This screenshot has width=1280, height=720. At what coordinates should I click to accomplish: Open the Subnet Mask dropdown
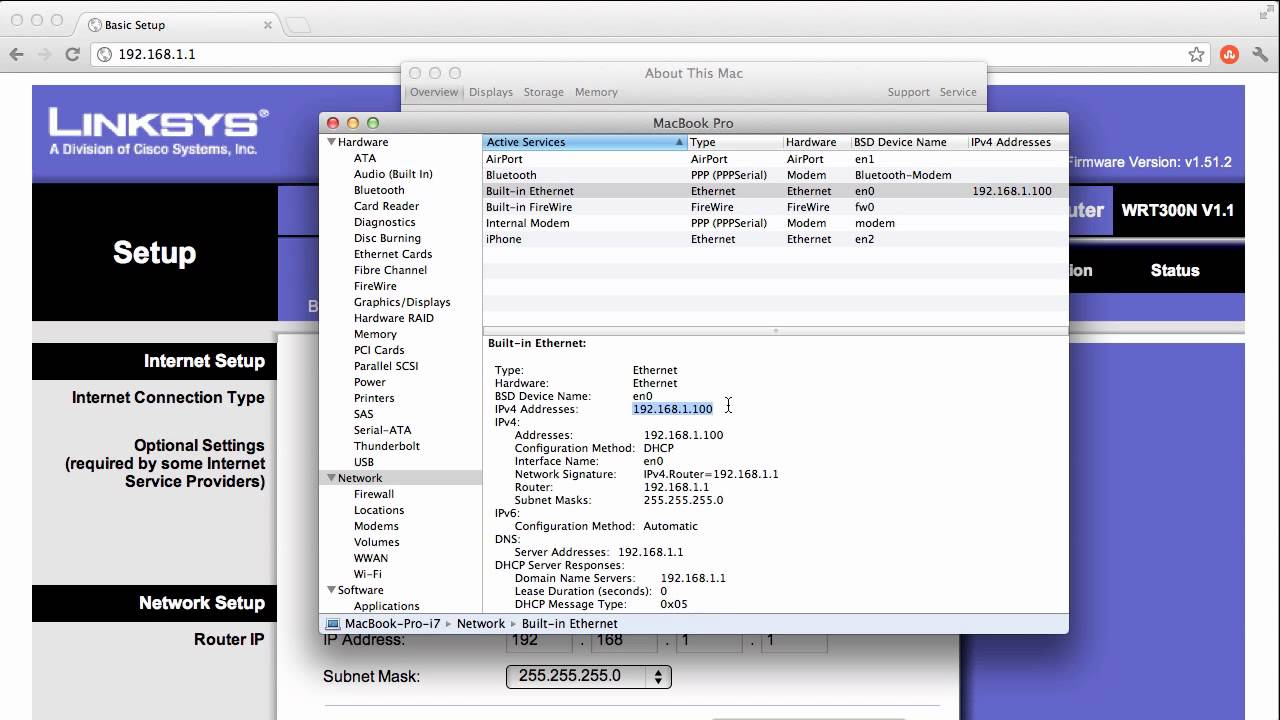pos(588,677)
